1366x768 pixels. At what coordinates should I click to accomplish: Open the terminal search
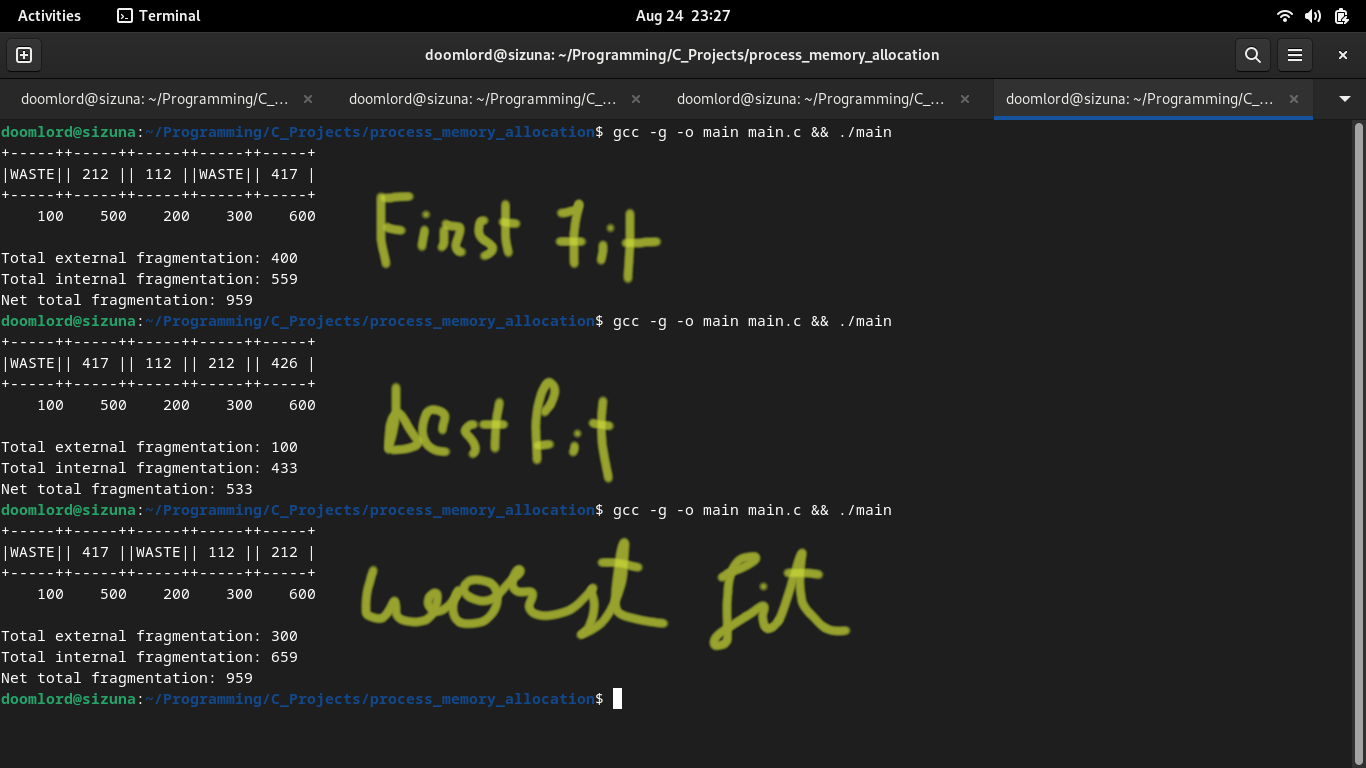[1252, 55]
